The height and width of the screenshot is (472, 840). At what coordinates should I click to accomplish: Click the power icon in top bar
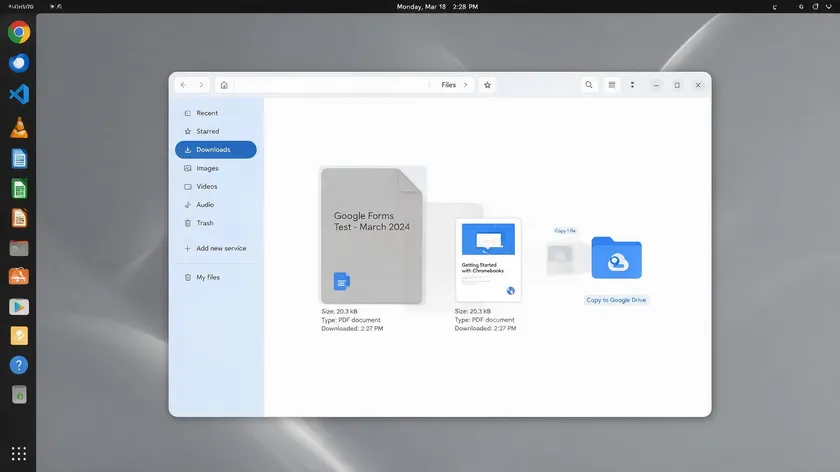[815, 6]
